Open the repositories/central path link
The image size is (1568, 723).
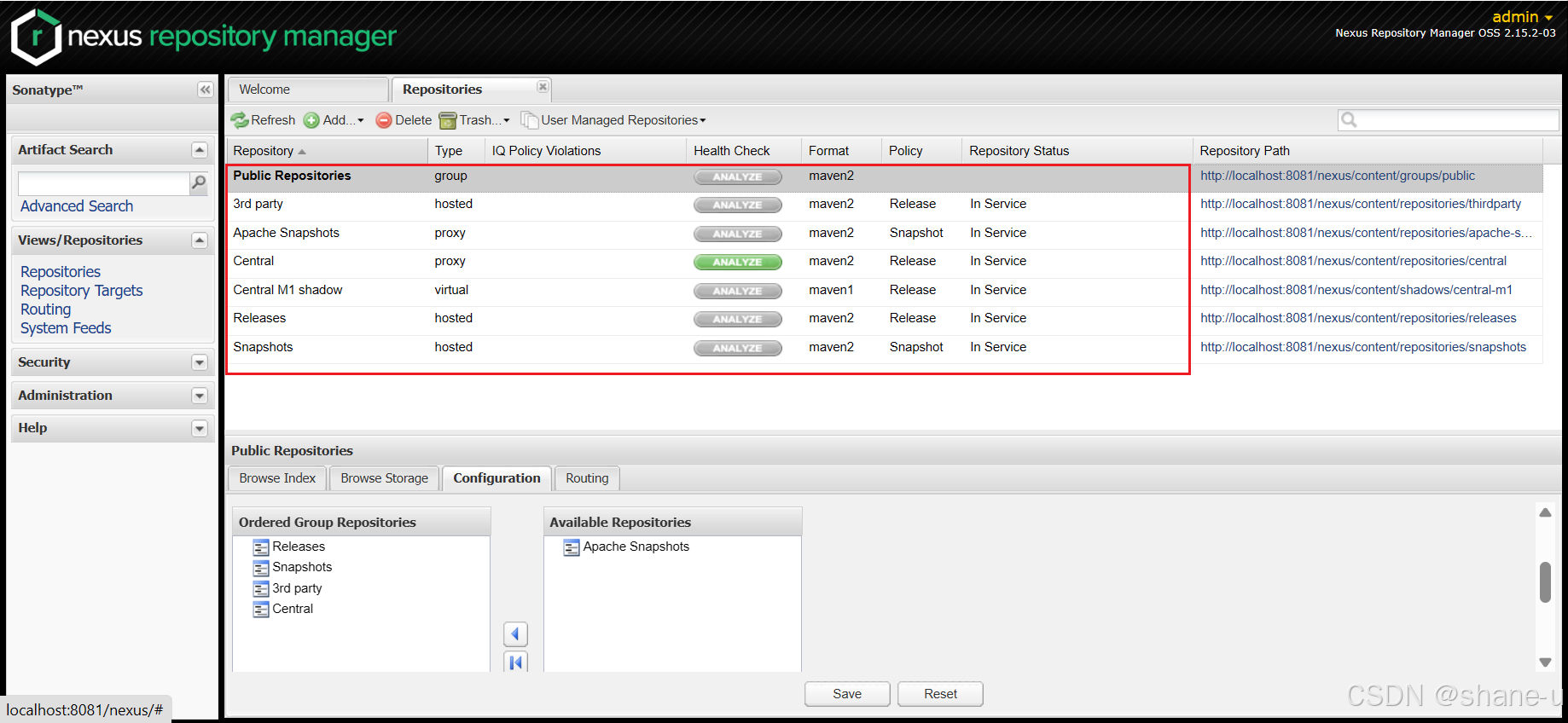click(x=1353, y=261)
